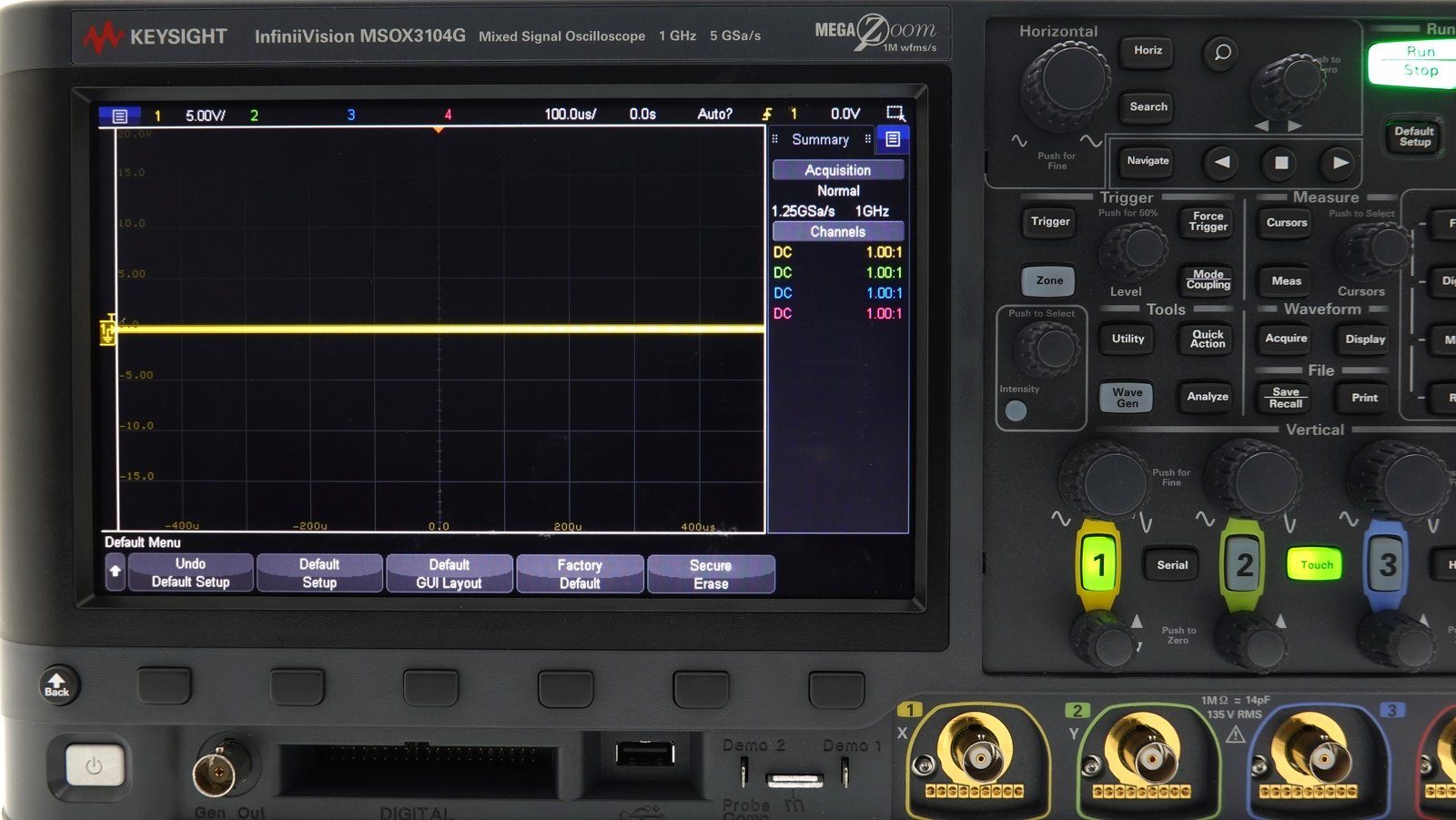Select Default Setup softkey on screen
The width and height of the screenshot is (1456, 820).
[319, 573]
